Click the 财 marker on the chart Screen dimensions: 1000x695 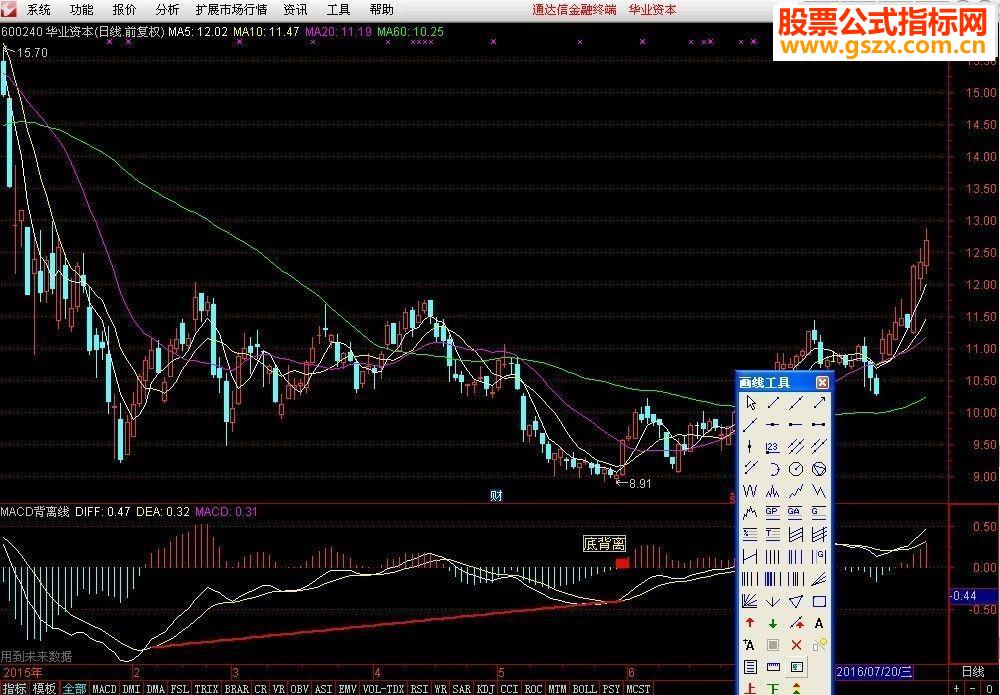pos(496,495)
